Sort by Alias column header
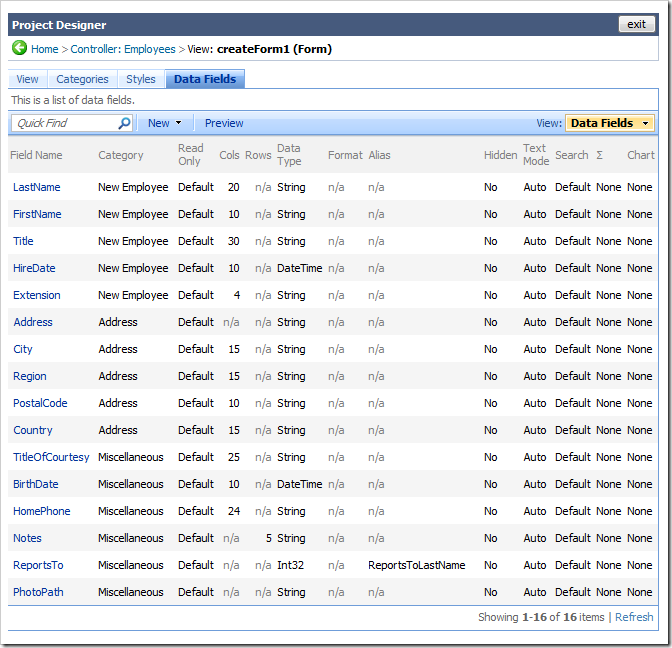672x648 pixels. click(x=379, y=155)
